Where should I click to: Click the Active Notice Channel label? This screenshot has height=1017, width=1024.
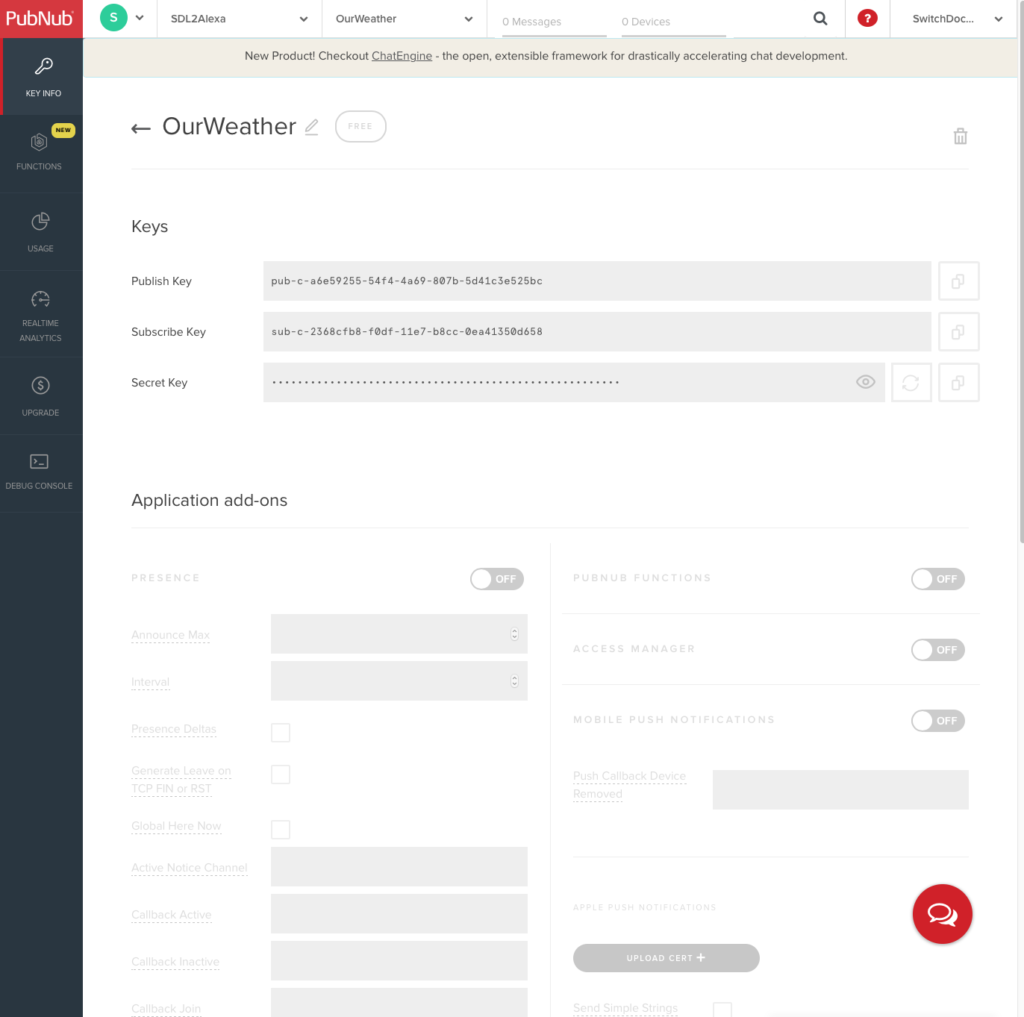(x=189, y=867)
